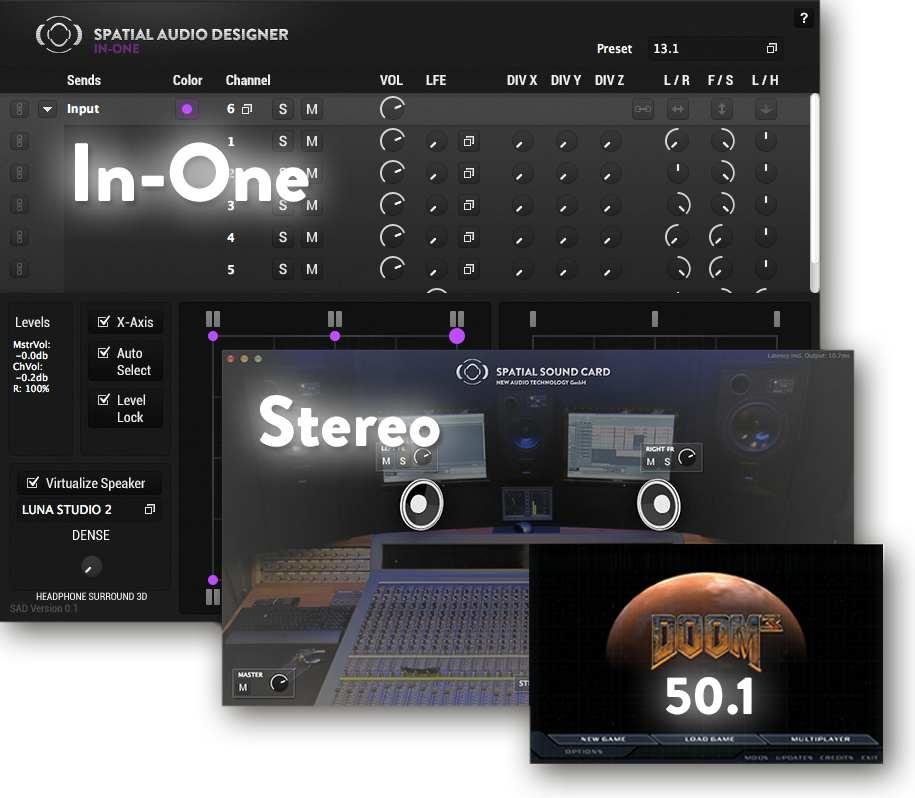Select Load Game in the Doom 3 menu
This screenshot has width=915, height=798.
pos(709,739)
